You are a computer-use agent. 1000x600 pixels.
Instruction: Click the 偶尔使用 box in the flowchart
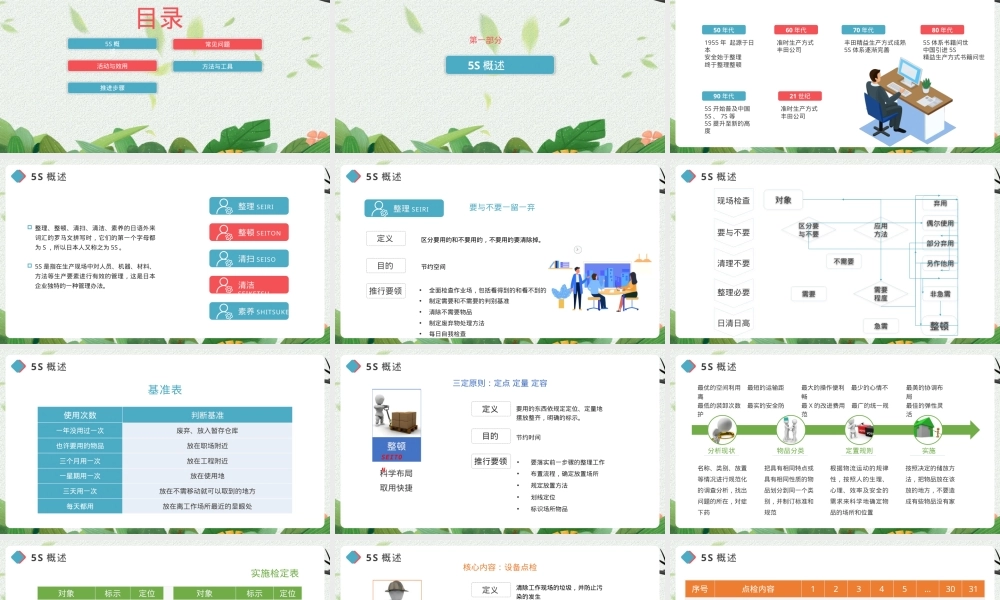pyautogui.click(x=940, y=224)
